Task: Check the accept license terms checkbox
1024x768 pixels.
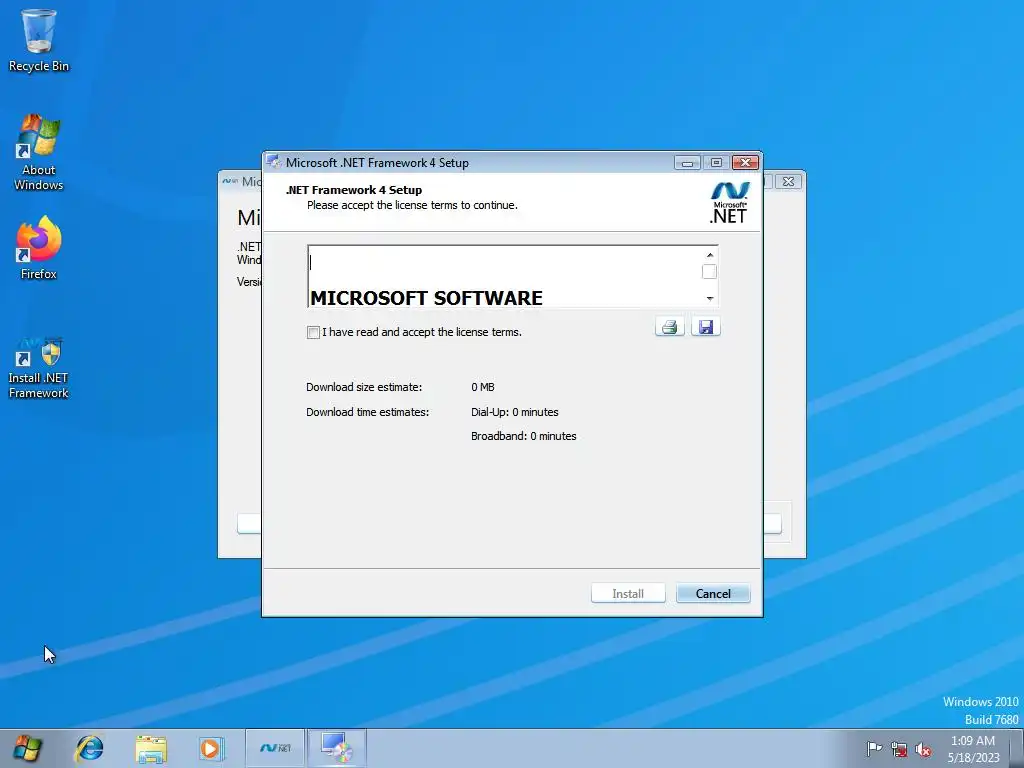Action: (313, 332)
